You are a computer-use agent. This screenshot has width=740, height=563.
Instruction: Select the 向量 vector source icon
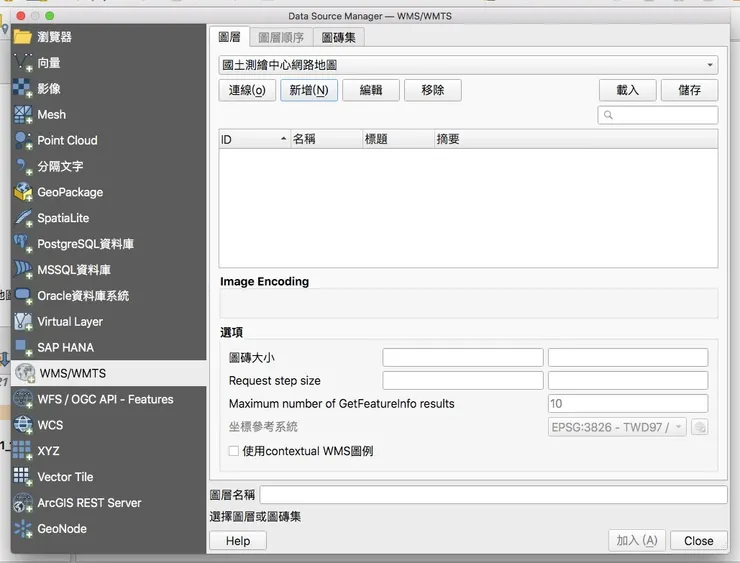[x=23, y=63]
